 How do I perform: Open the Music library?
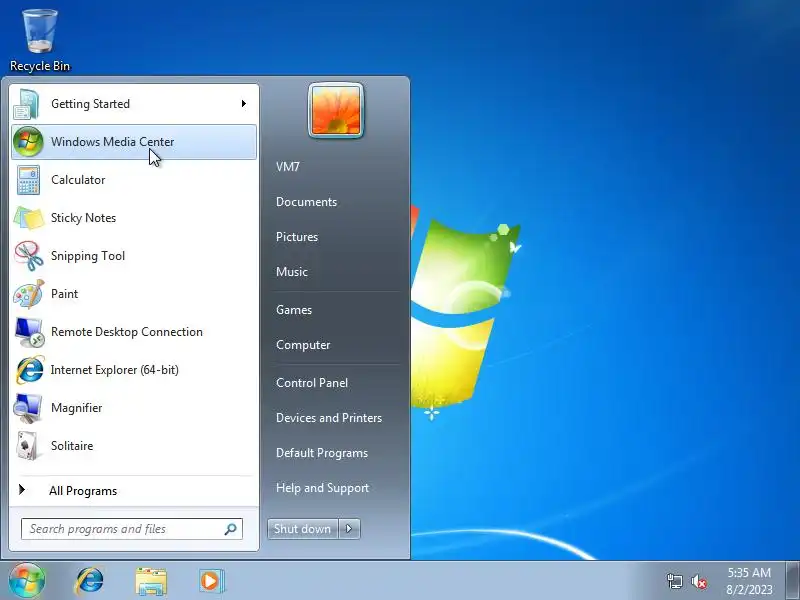coord(292,272)
